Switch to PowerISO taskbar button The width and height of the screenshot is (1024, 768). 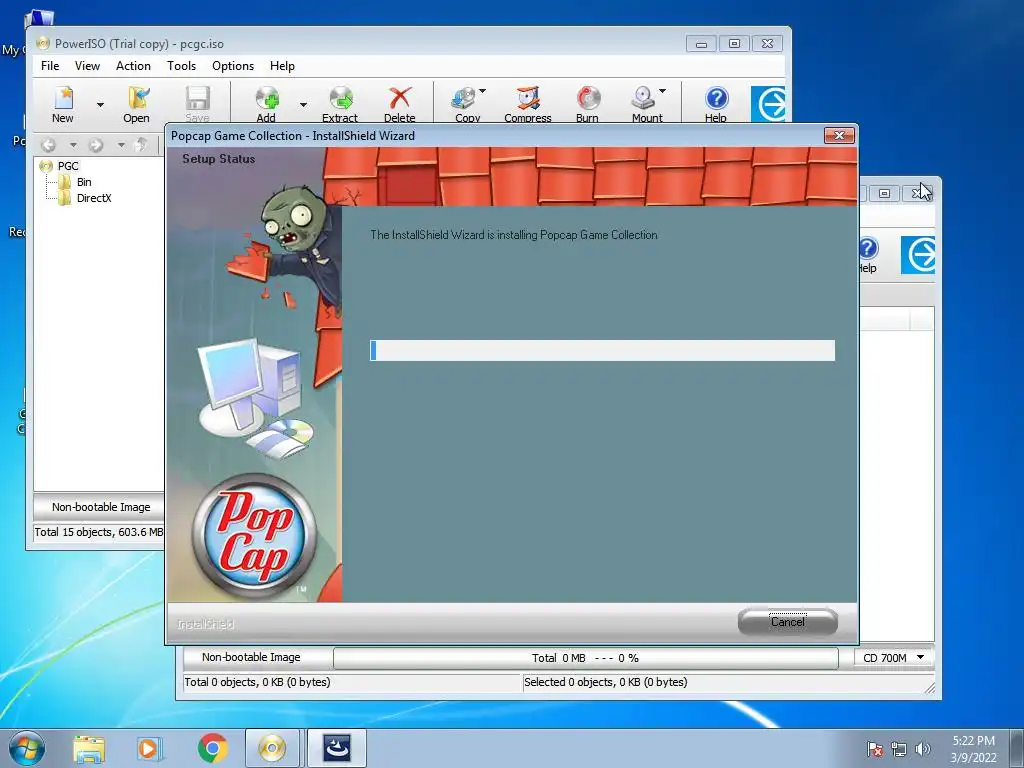pos(272,748)
